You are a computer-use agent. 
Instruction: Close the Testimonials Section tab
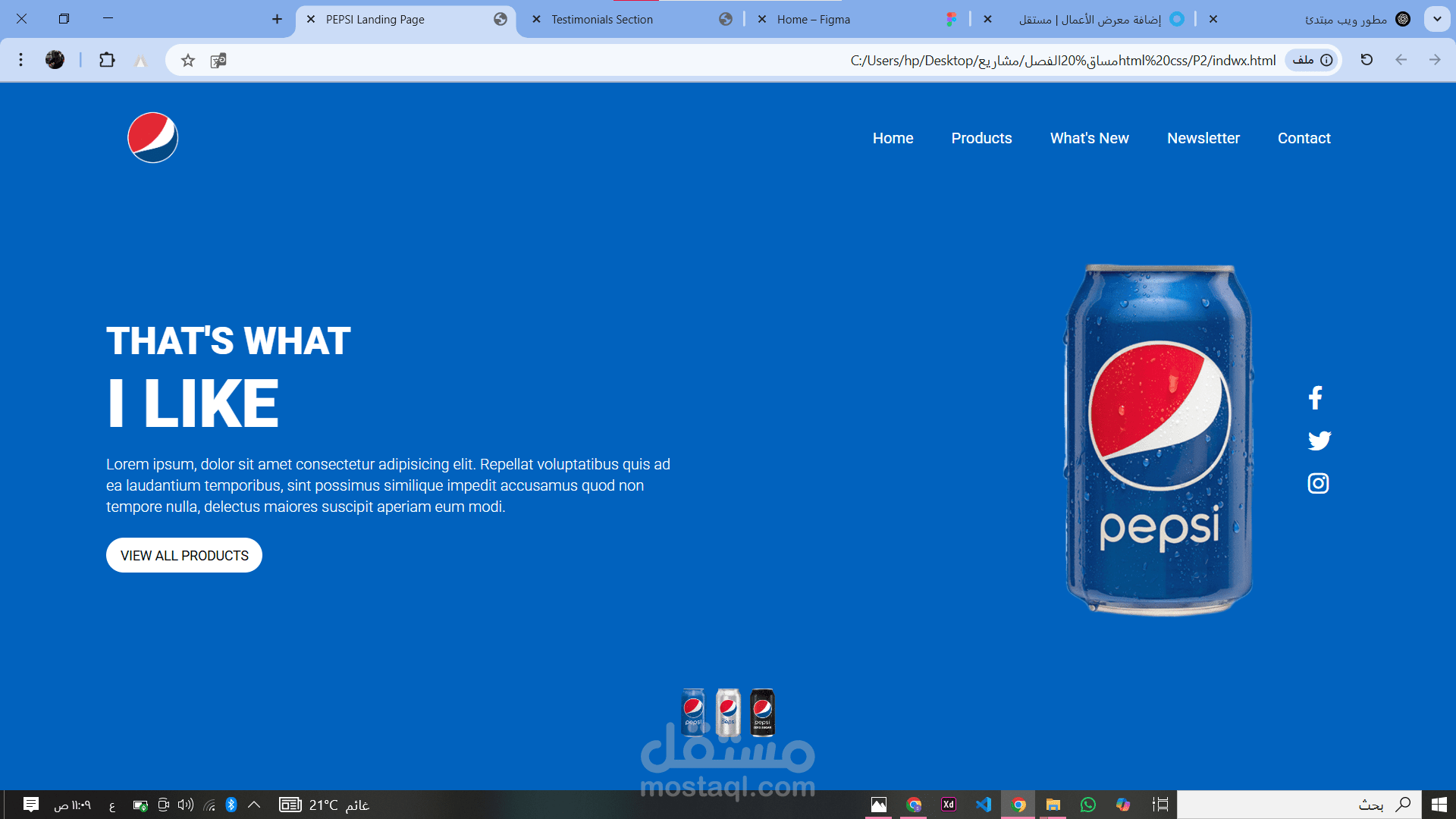click(x=536, y=20)
